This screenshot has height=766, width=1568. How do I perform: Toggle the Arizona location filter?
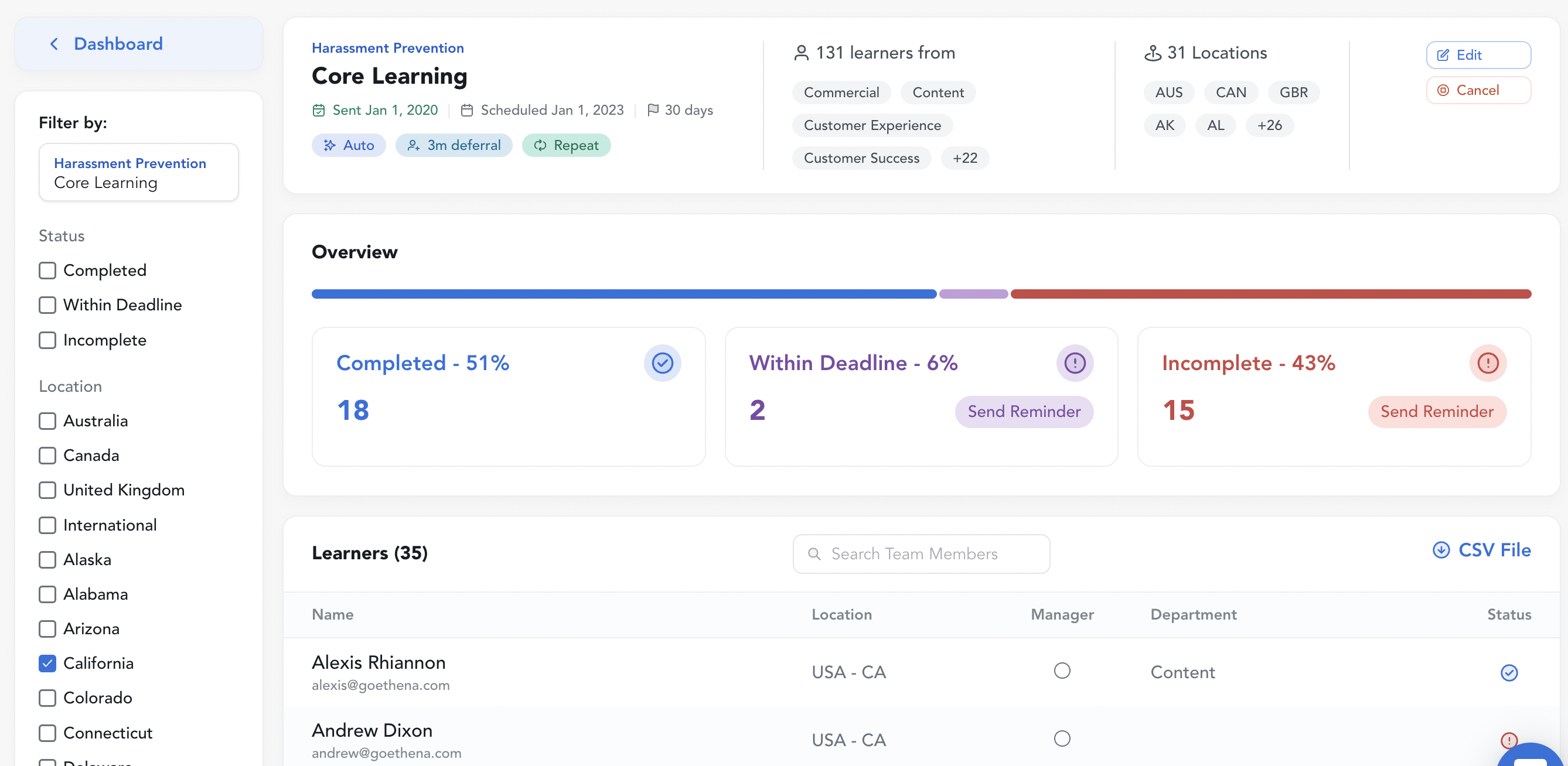47,629
